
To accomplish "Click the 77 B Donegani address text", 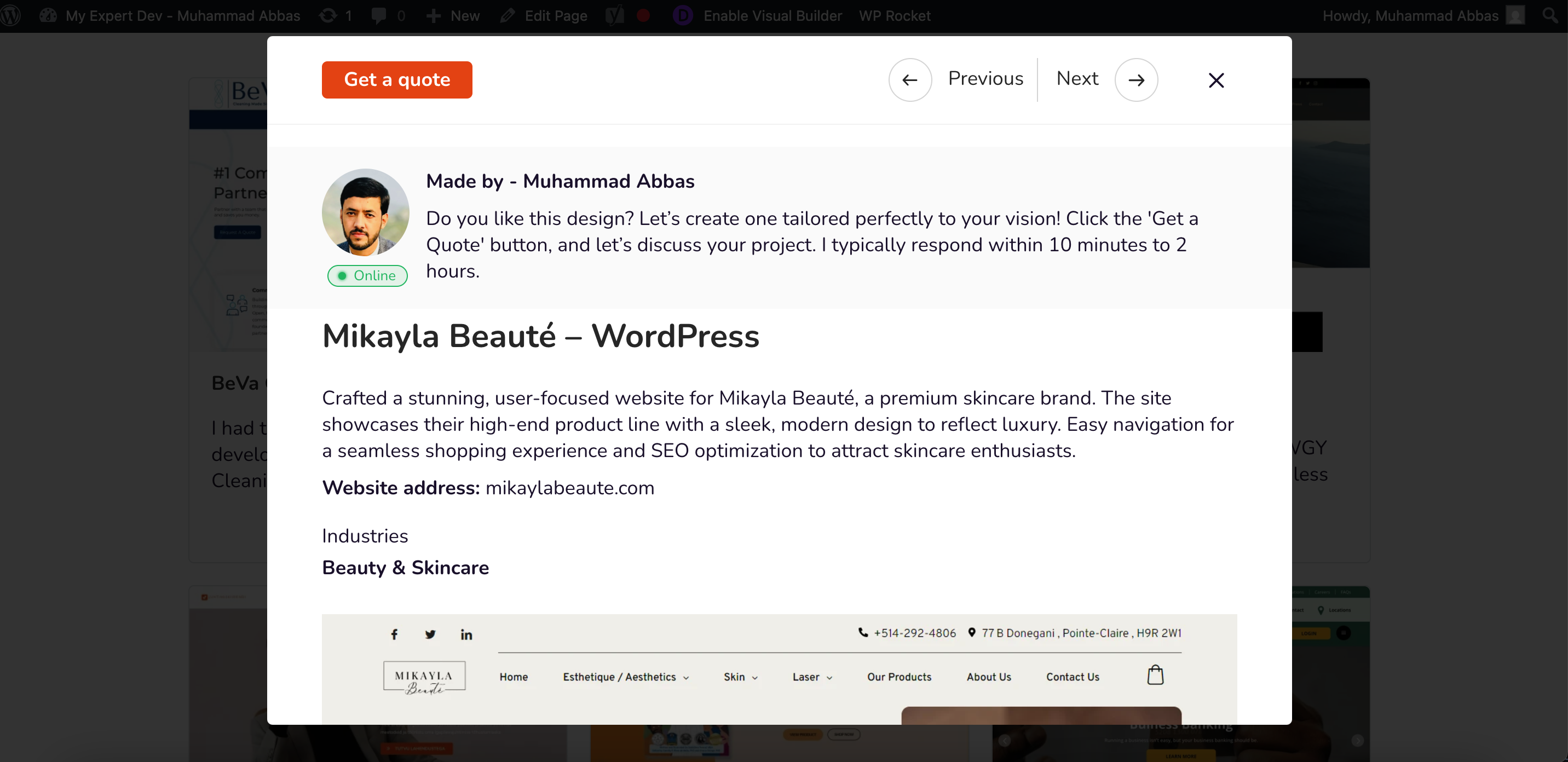I will tap(1081, 633).
